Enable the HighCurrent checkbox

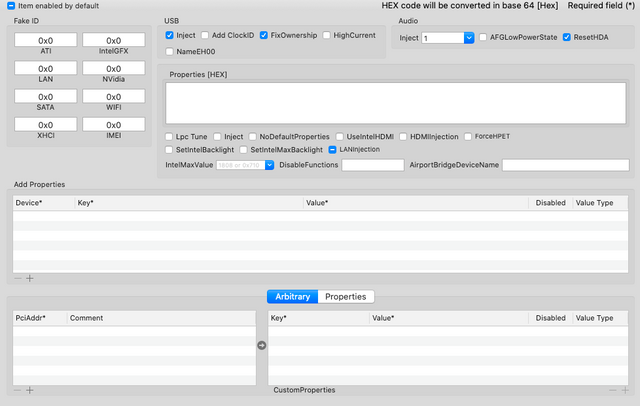click(x=327, y=35)
